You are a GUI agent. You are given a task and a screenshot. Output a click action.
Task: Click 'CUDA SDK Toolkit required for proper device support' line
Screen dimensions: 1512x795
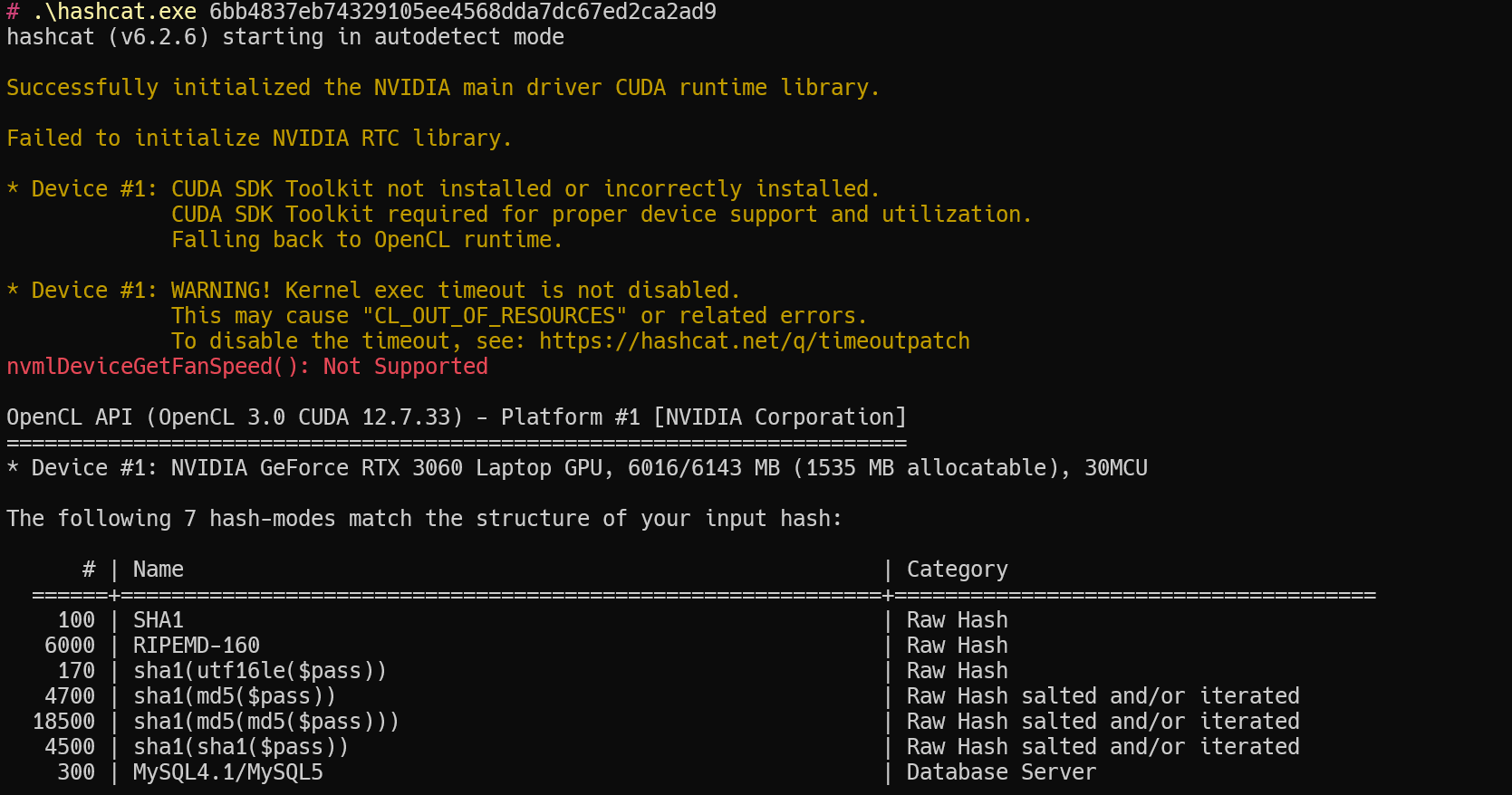point(602,215)
